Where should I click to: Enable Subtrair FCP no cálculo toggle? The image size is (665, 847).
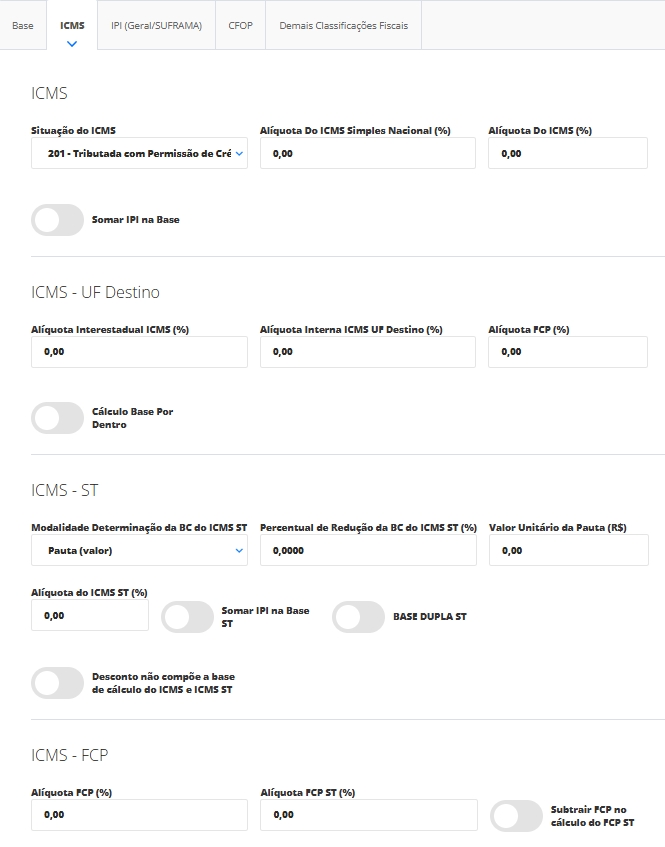(516, 816)
